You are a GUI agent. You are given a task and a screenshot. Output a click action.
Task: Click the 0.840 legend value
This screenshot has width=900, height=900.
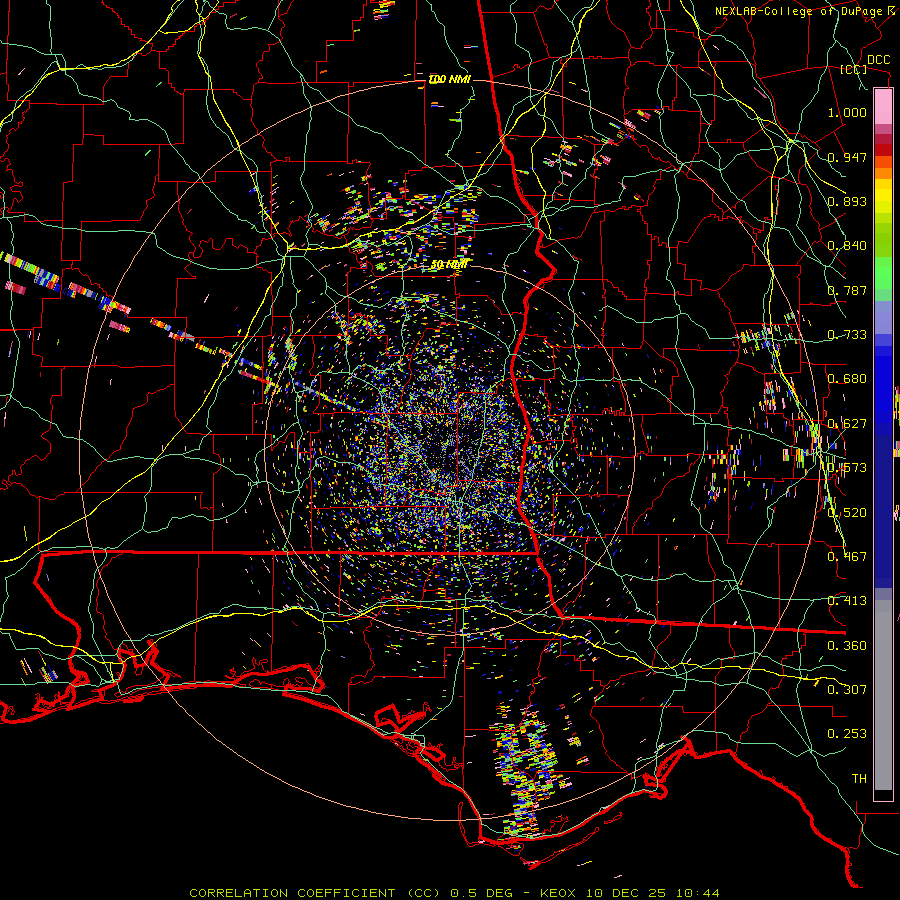[x=847, y=246]
